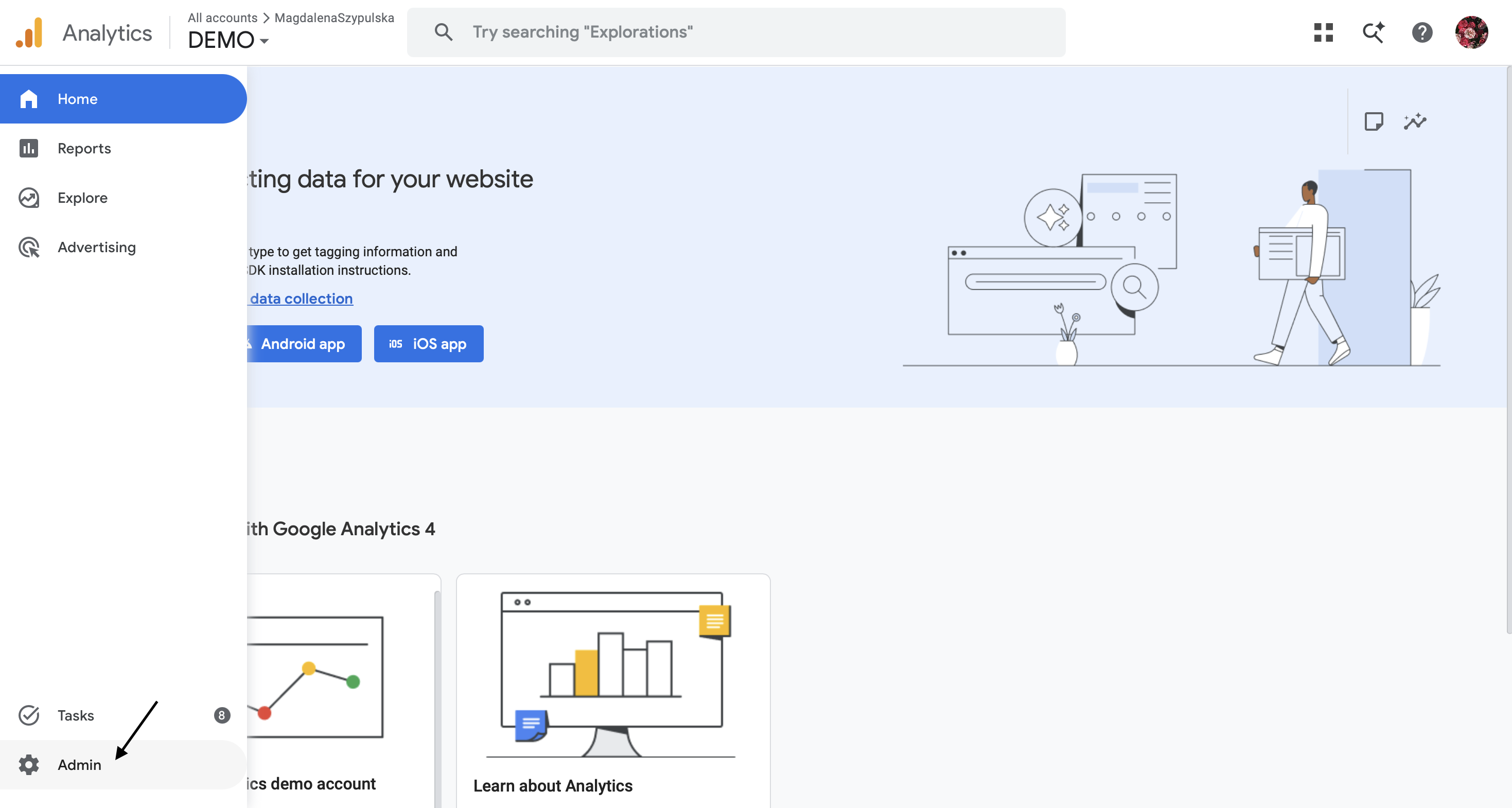Click the "Learn about Analytics" card title
The image size is (1512, 808).
[553, 785]
